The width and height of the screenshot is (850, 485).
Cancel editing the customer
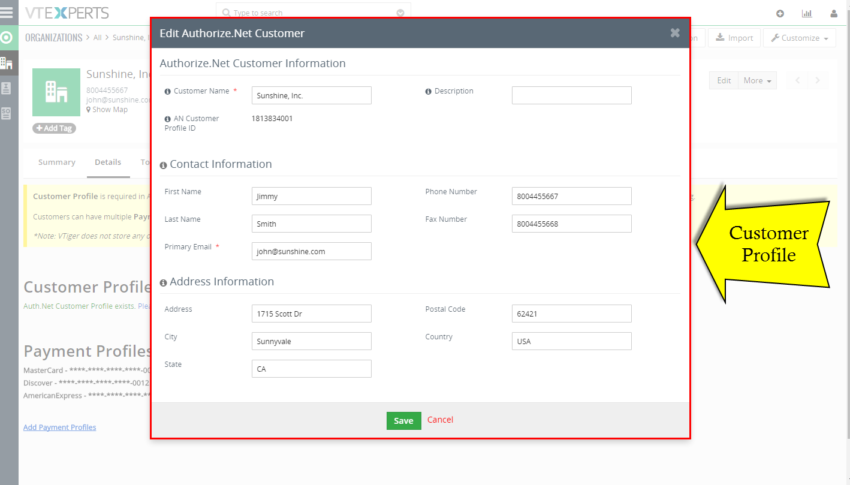440,419
